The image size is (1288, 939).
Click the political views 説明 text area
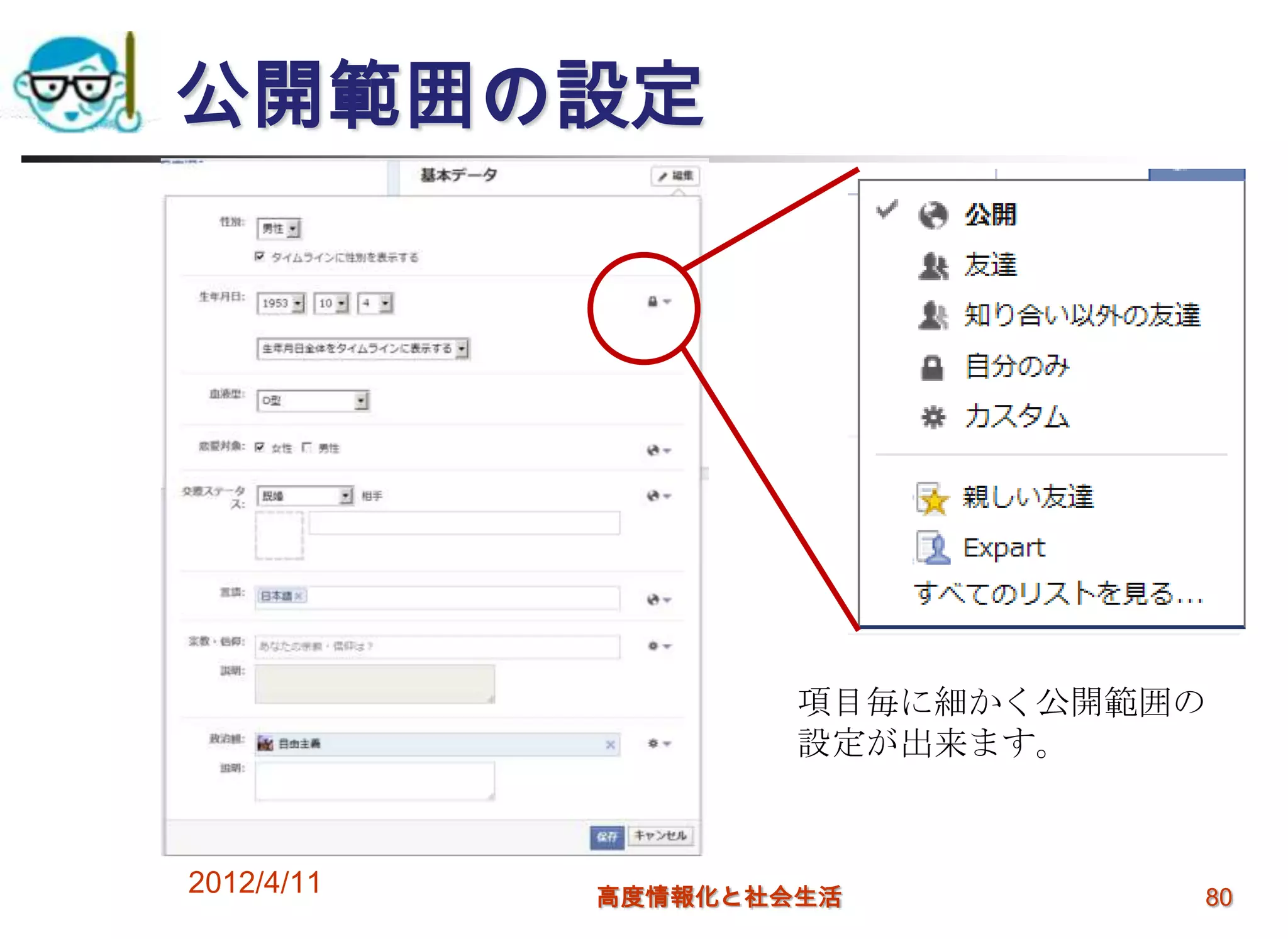(x=375, y=781)
